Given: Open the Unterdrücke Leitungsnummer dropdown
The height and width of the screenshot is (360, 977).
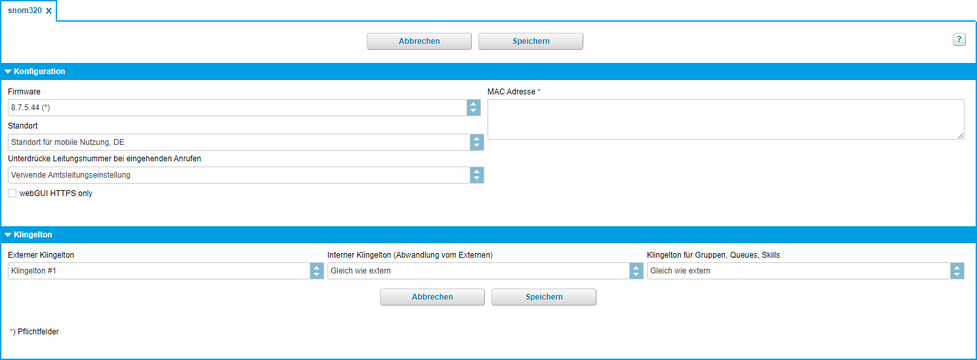Looking at the screenshot, I should [x=246, y=175].
